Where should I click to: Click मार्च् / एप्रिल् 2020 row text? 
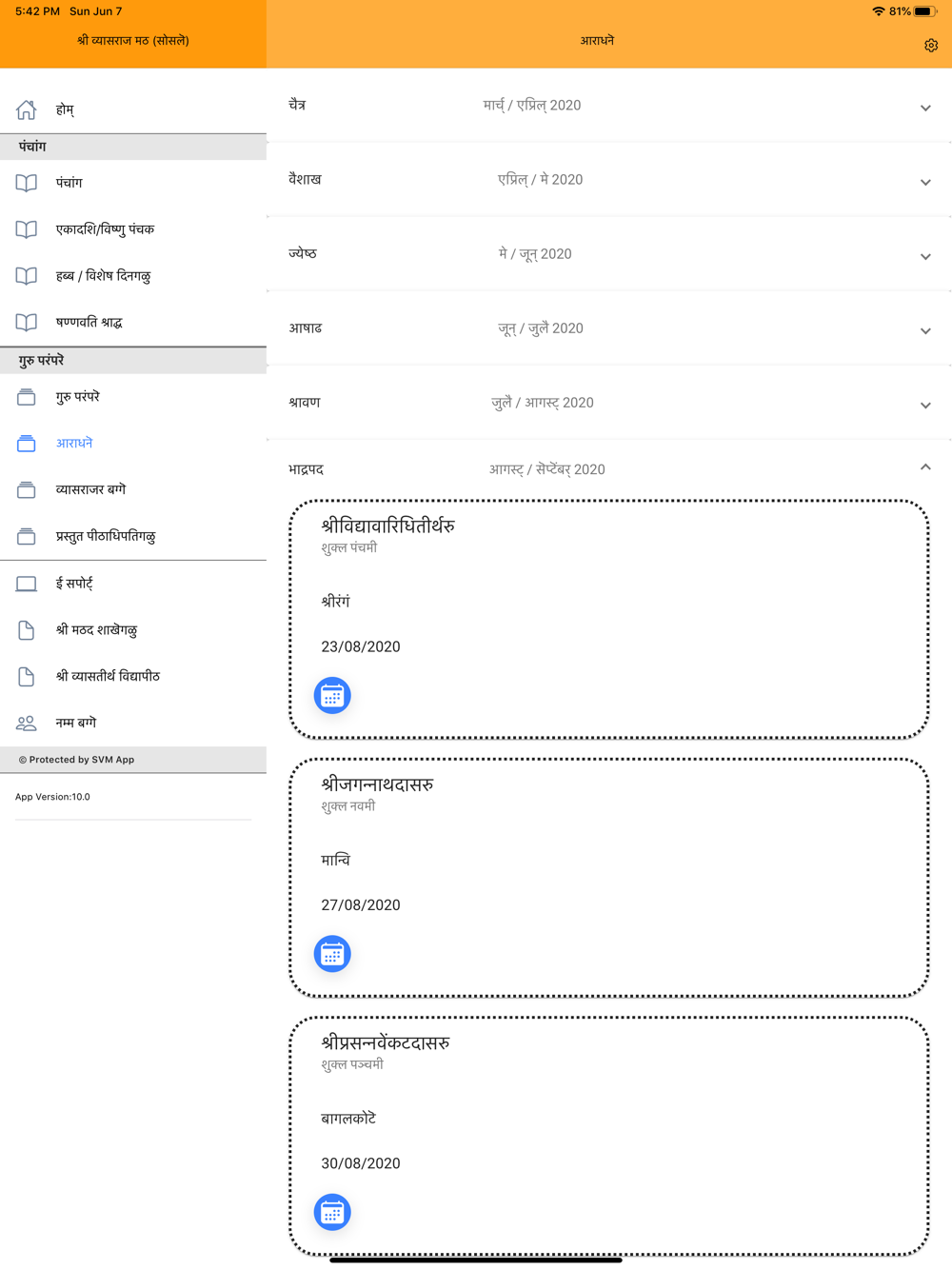pos(532,106)
